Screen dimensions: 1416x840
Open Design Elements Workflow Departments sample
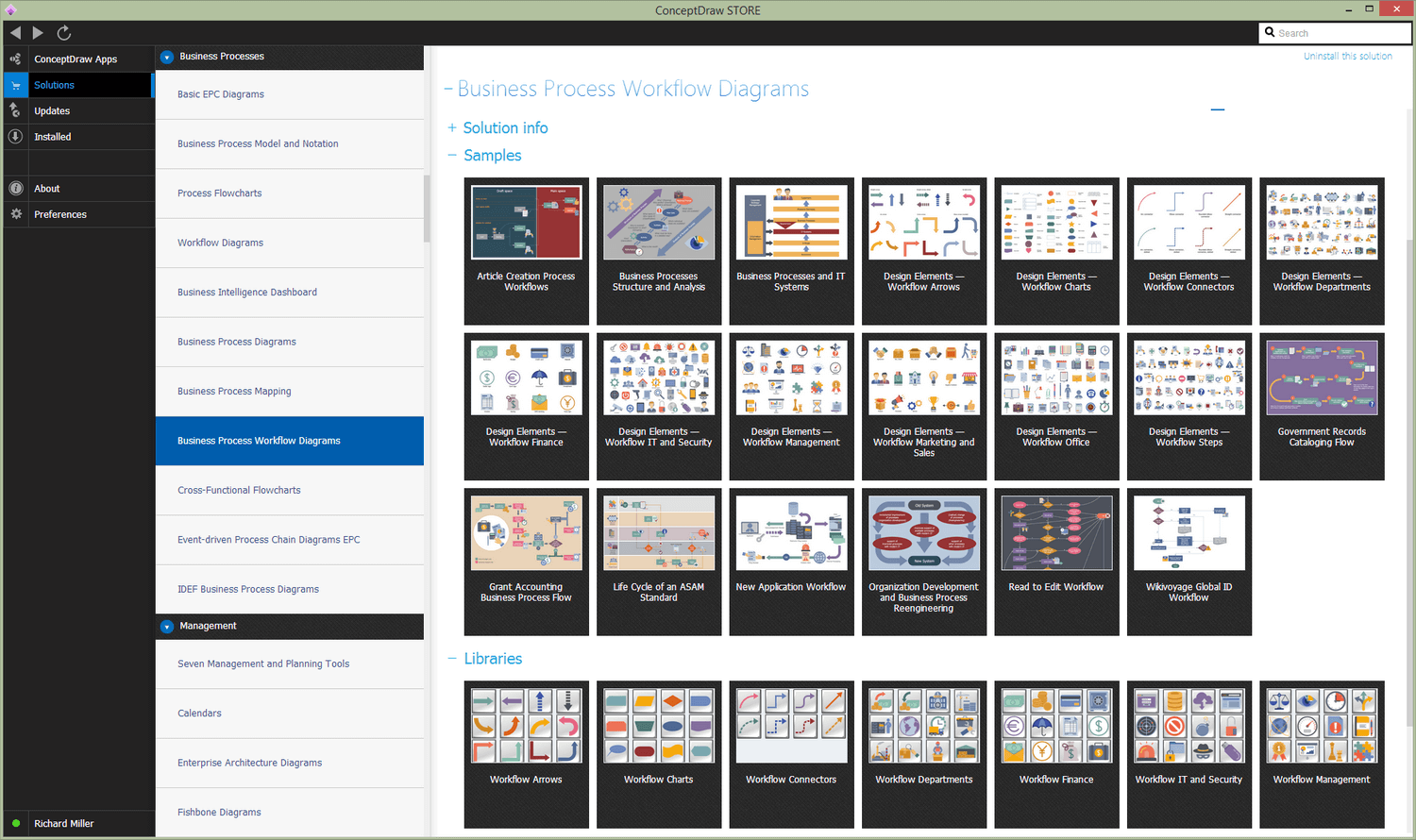coord(1322,251)
